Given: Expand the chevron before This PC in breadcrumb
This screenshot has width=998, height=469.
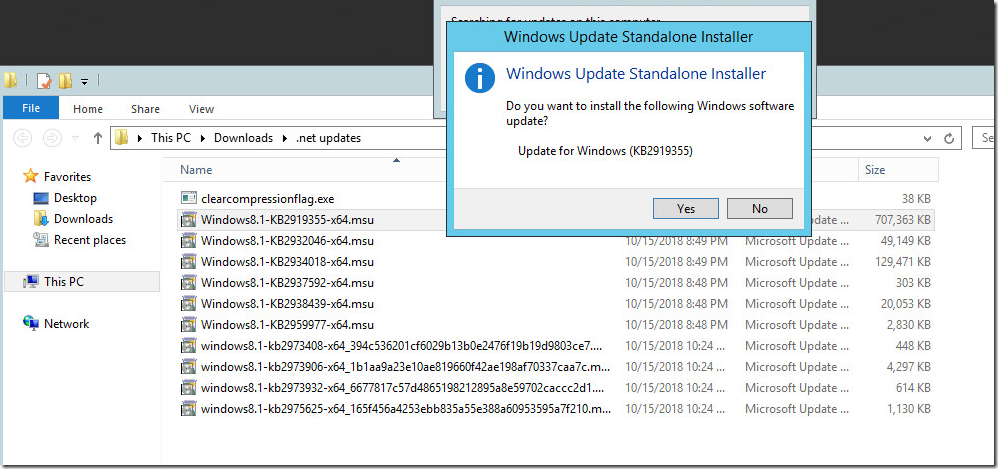Looking at the screenshot, I should (x=139, y=137).
